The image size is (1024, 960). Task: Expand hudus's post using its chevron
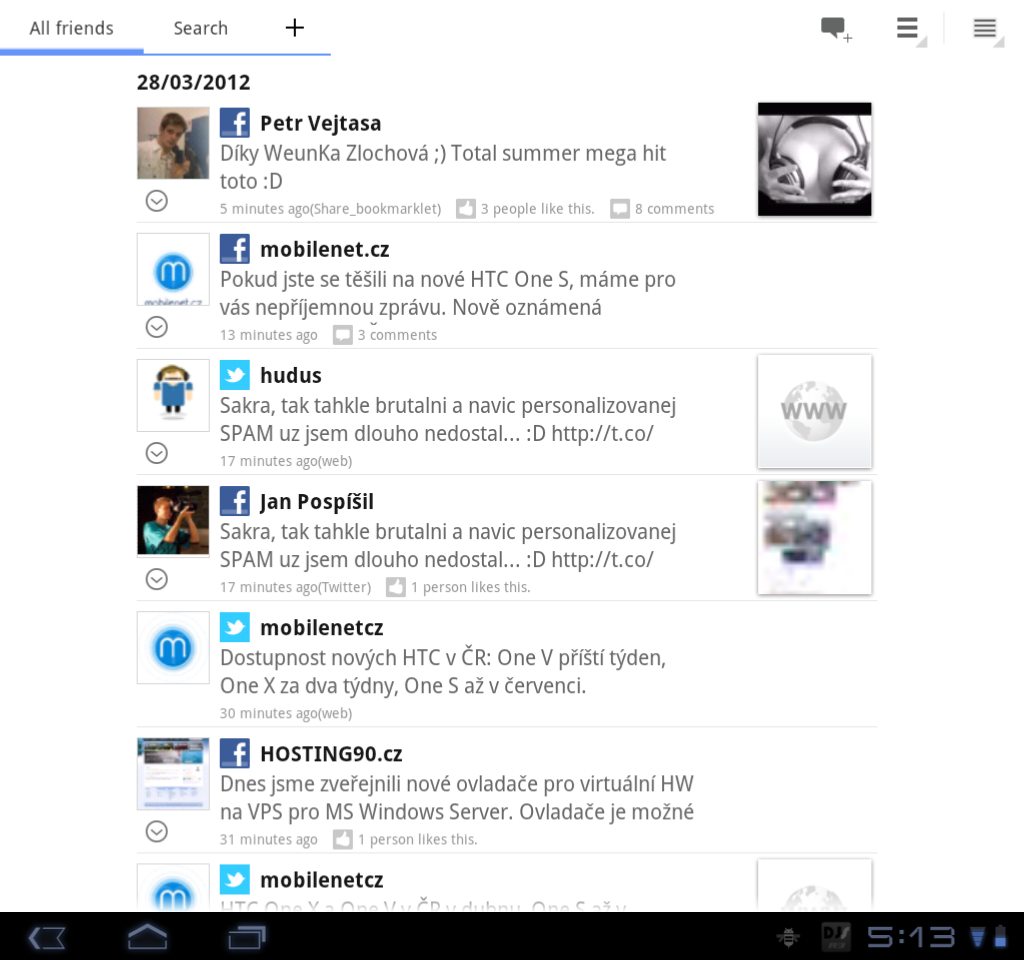click(x=156, y=453)
